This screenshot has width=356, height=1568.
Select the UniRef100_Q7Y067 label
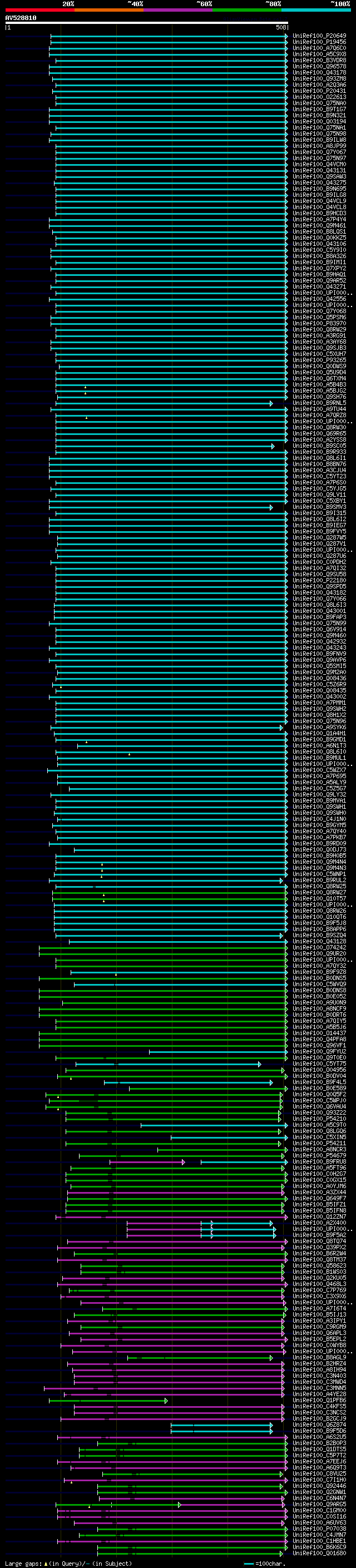pos(319,152)
